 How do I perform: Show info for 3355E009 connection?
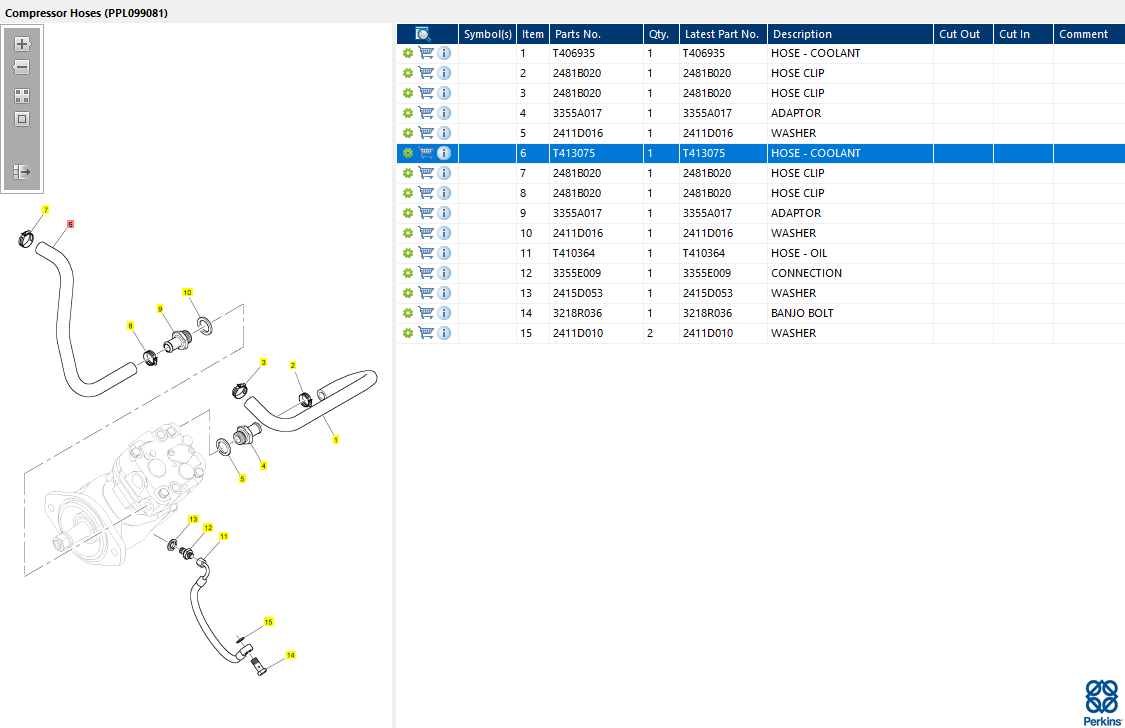(x=444, y=273)
